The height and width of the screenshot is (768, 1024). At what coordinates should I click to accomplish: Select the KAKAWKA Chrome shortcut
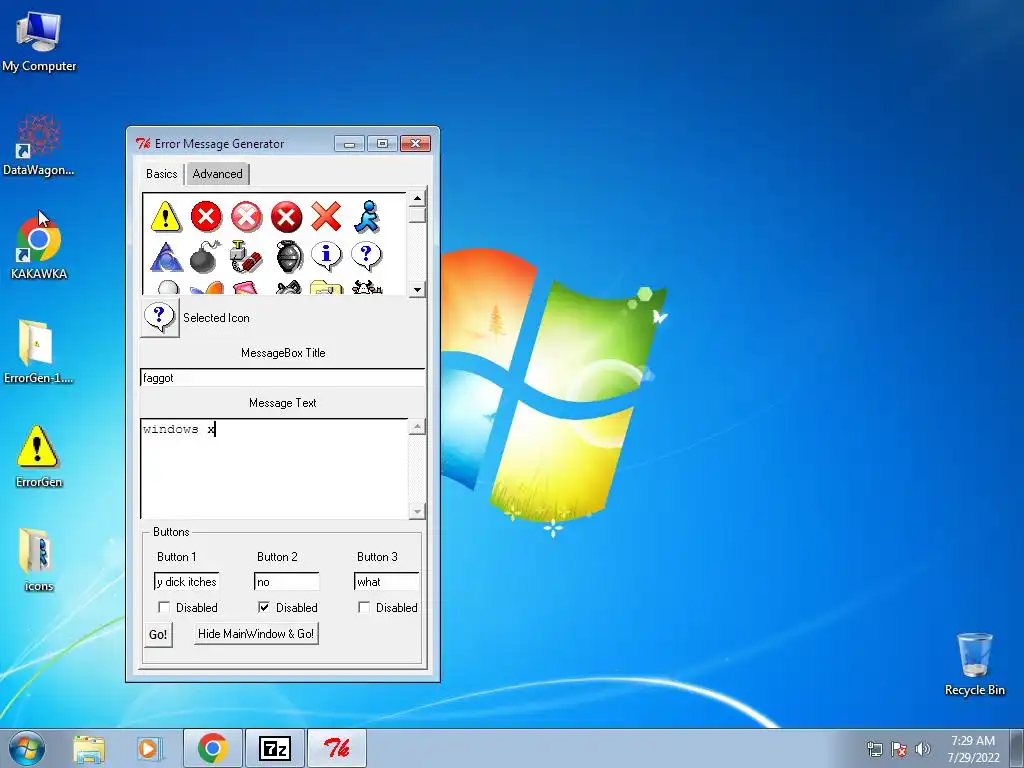pos(39,248)
